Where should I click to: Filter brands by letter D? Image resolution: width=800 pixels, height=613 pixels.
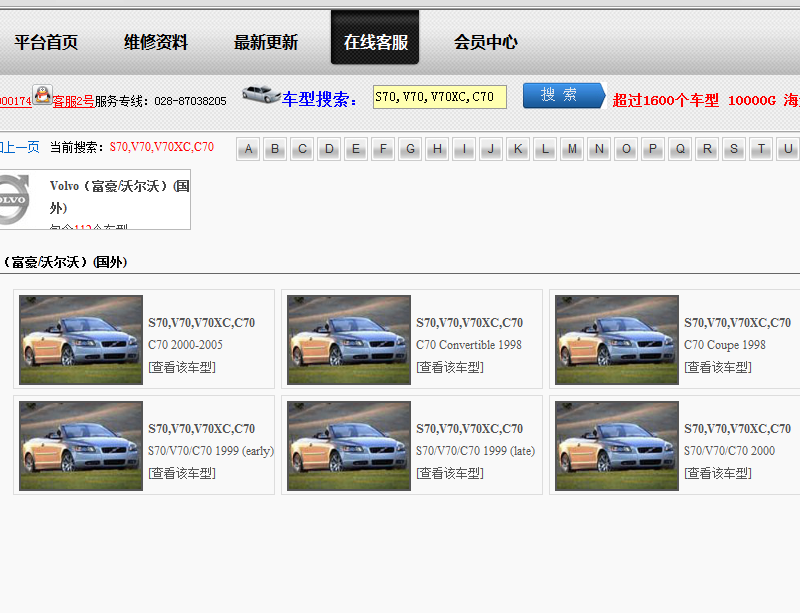pyautogui.click(x=329, y=149)
